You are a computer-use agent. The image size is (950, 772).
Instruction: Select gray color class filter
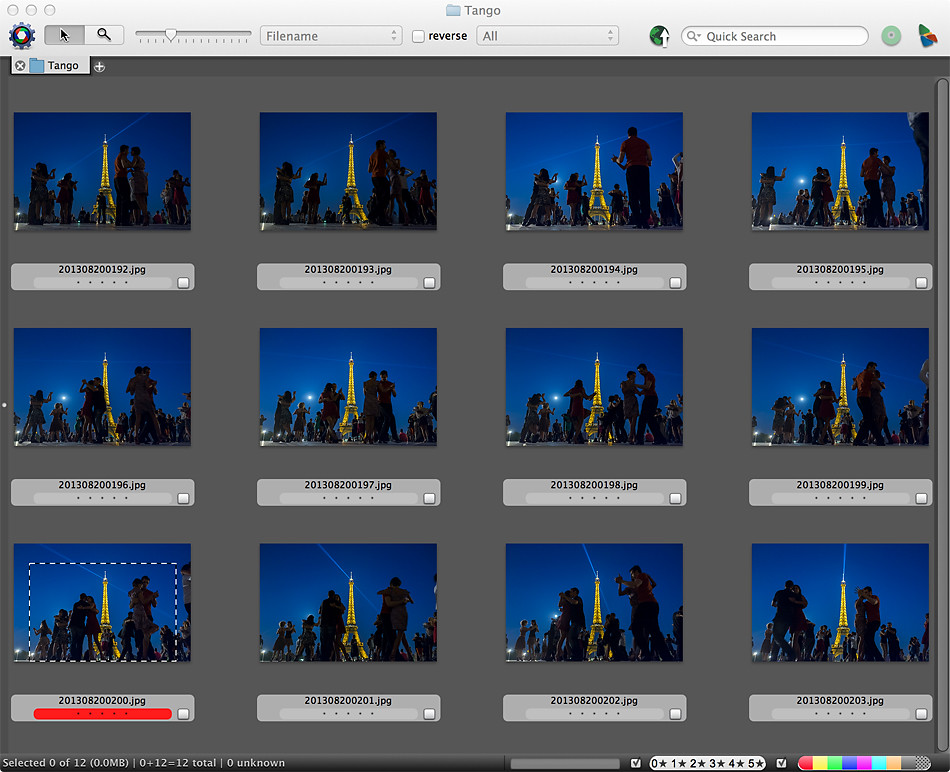pos(908,764)
